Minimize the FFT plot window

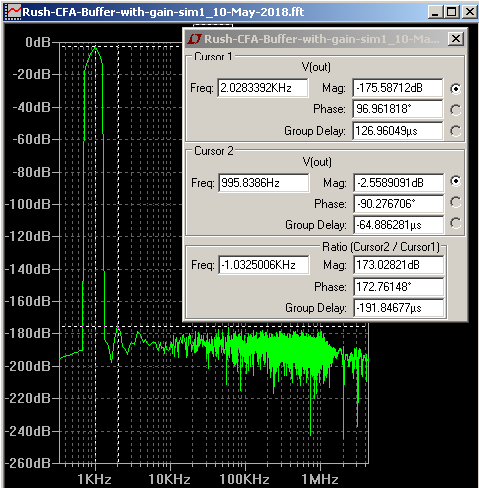click(435, 12)
